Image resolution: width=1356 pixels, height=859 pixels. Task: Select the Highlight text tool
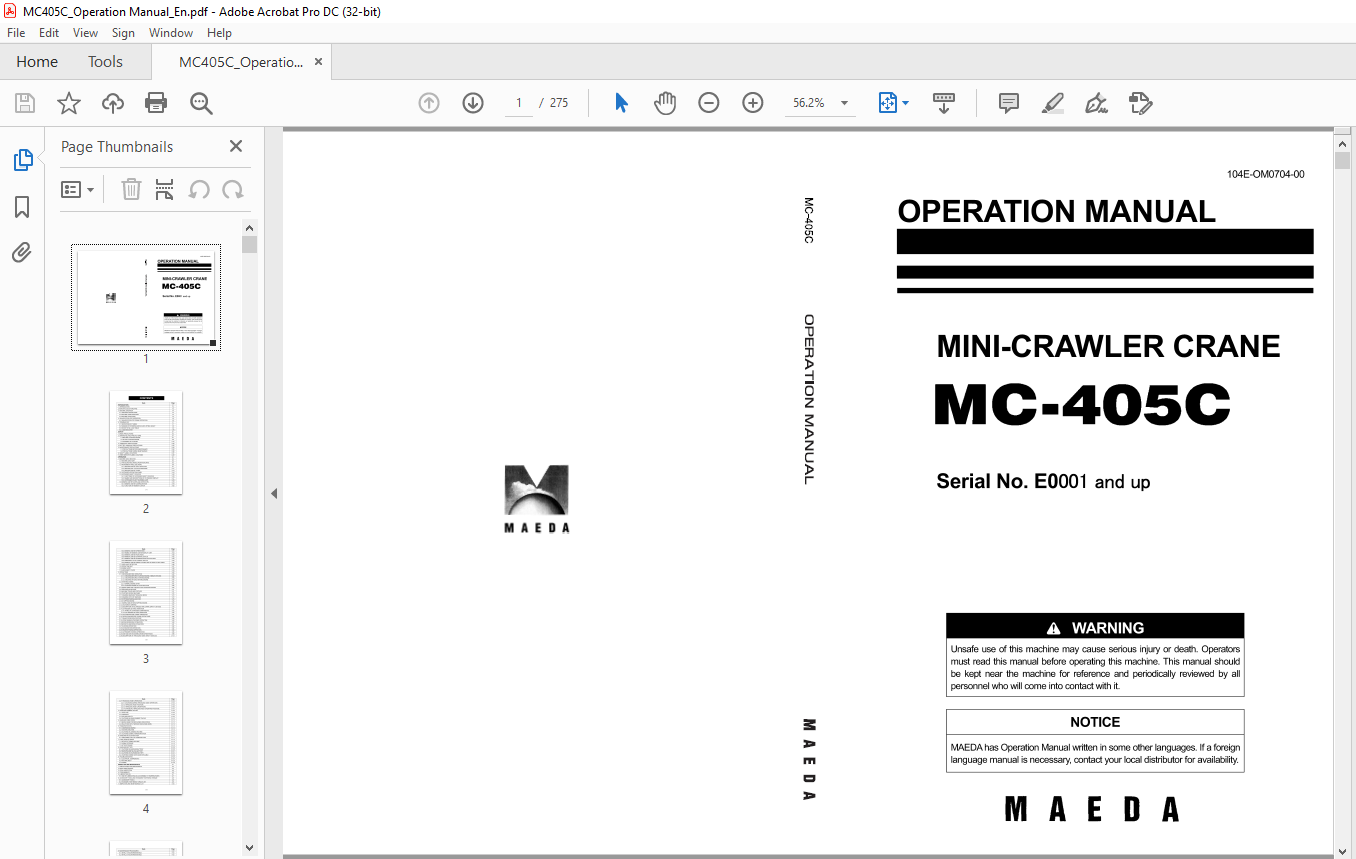click(1052, 103)
